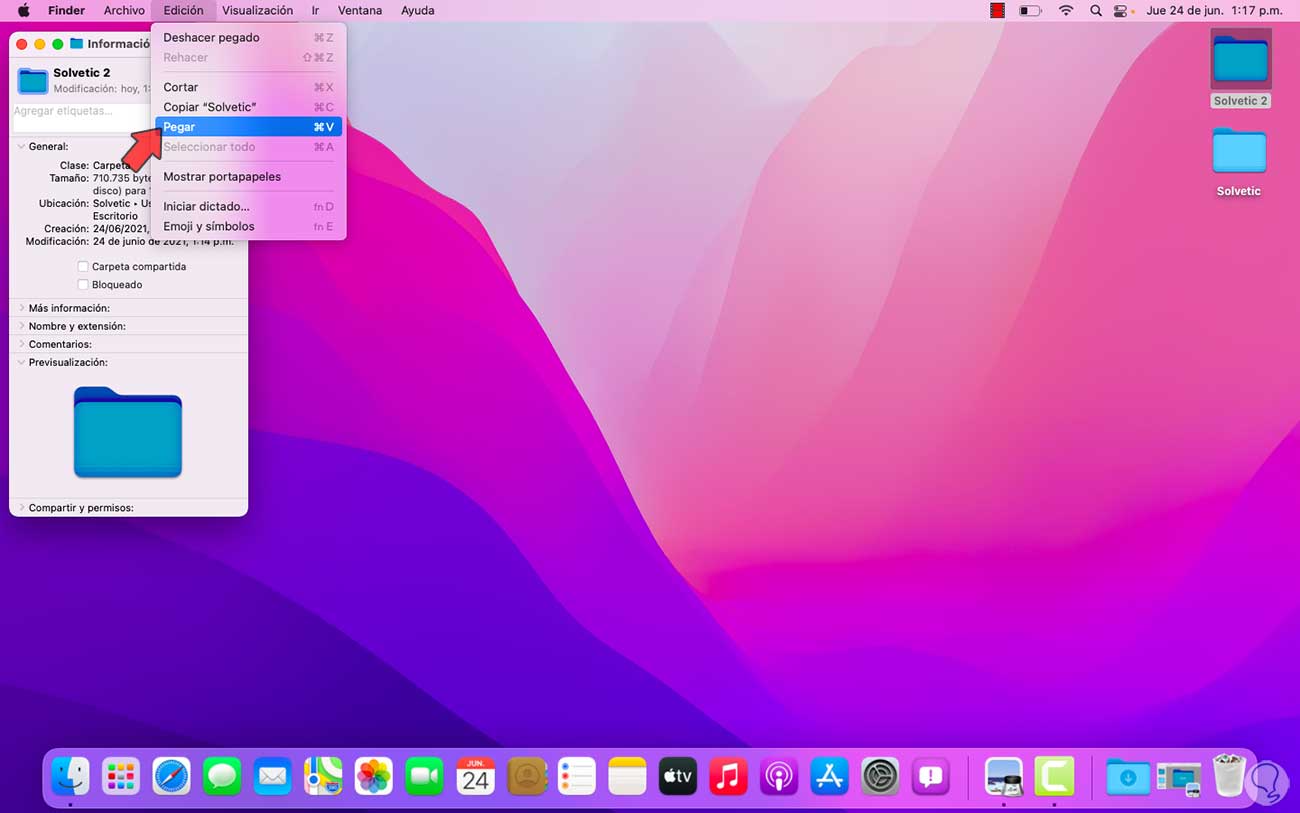Open Finder from the Dock
Viewport: 1300px width, 813px height.
71,776
